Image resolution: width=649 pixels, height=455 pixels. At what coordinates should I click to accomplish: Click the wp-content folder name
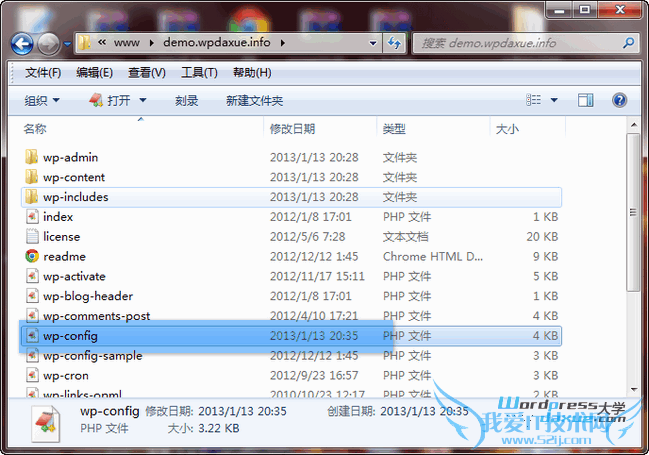(x=74, y=178)
